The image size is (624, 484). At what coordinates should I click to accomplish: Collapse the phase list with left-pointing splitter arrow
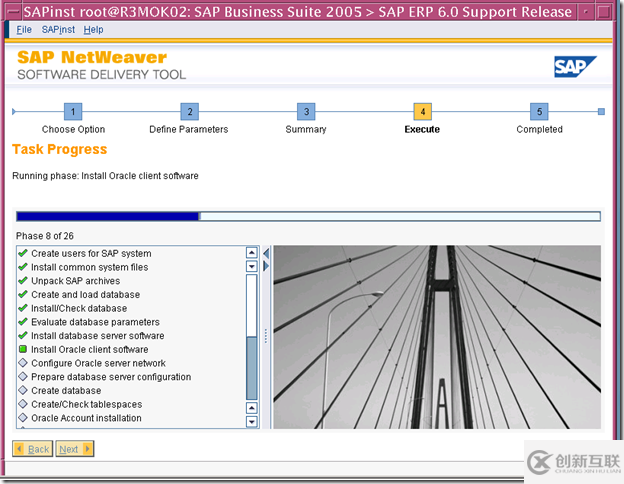pos(266,254)
